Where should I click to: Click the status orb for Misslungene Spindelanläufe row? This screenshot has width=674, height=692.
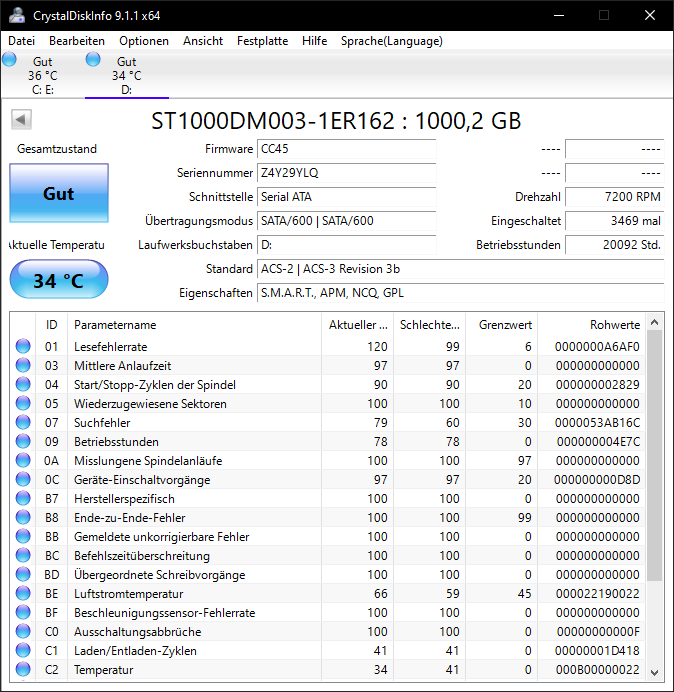click(x=23, y=460)
